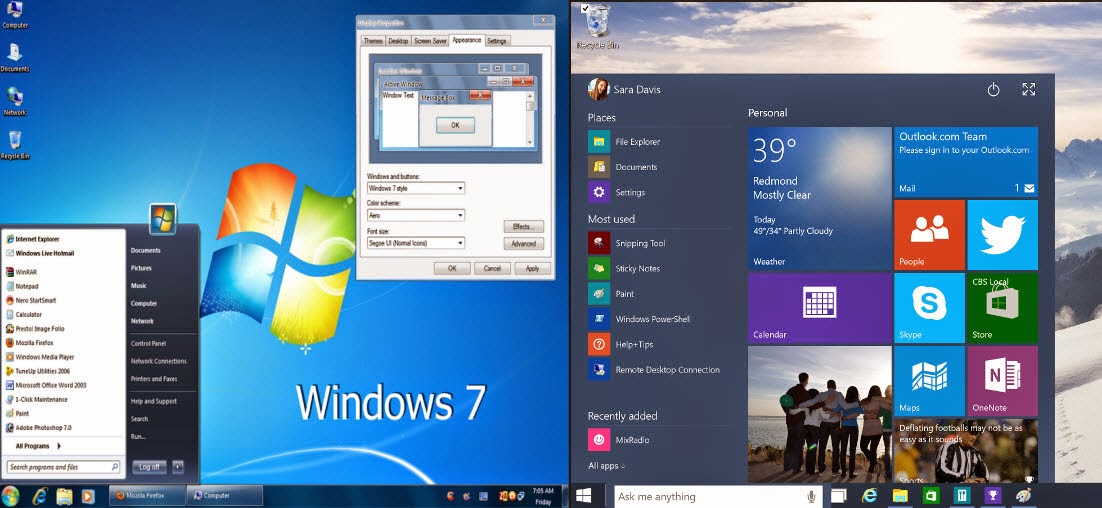Screen dimensions: 1102x508
Task: Click the Apply button
Action: [x=533, y=268]
